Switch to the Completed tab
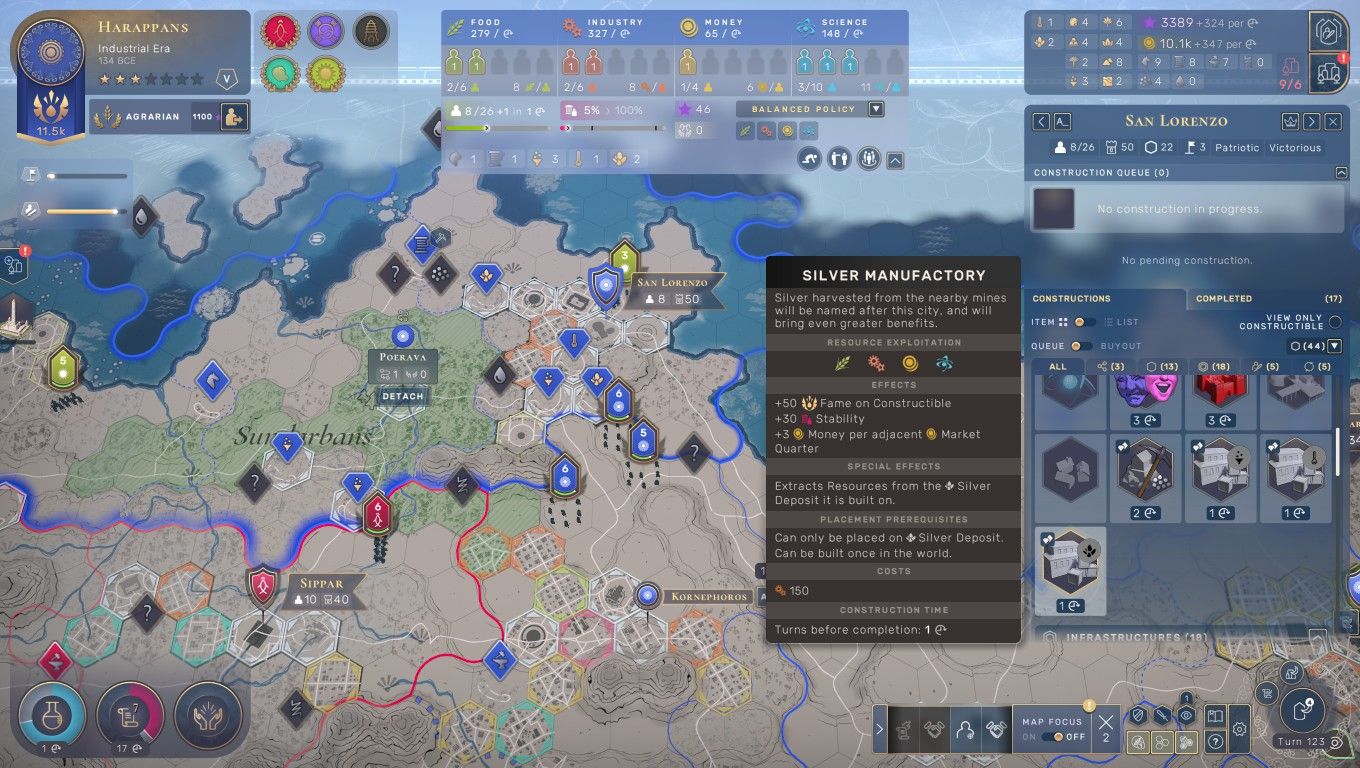1360x768 pixels. point(1268,298)
